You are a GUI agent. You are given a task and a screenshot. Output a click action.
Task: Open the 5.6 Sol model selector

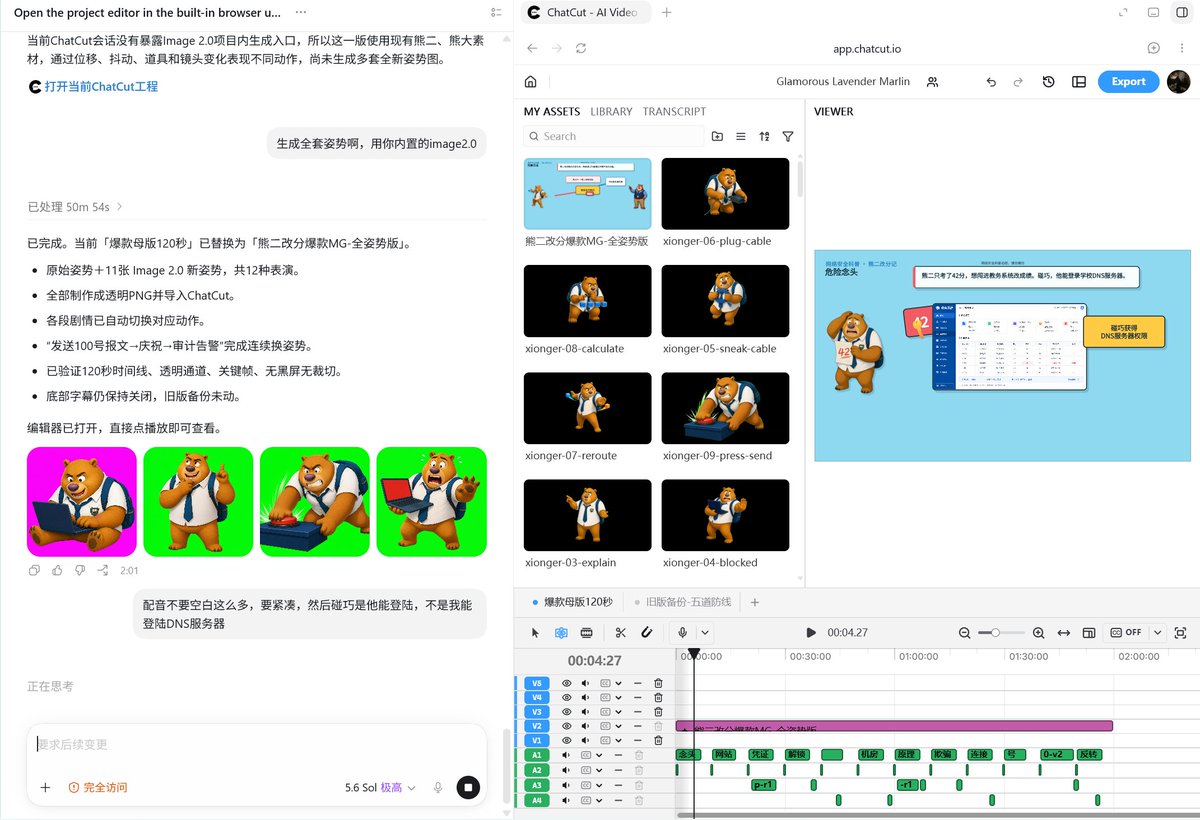(x=380, y=788)
